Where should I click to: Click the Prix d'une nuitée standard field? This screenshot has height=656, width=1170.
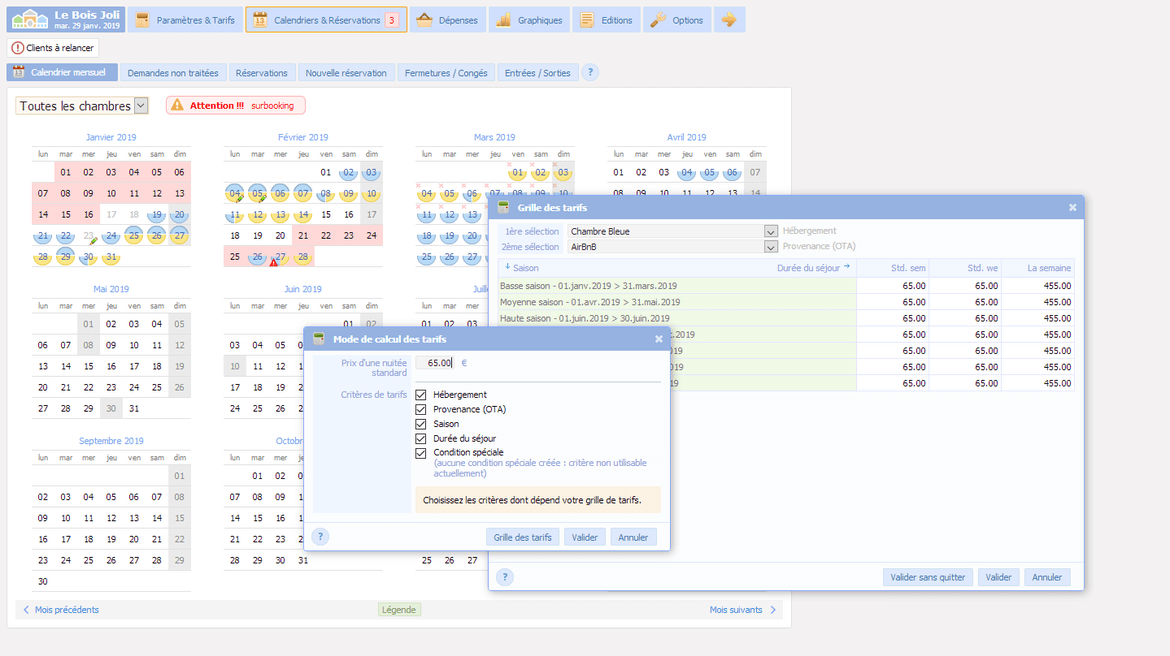click(x=435, y=363)
